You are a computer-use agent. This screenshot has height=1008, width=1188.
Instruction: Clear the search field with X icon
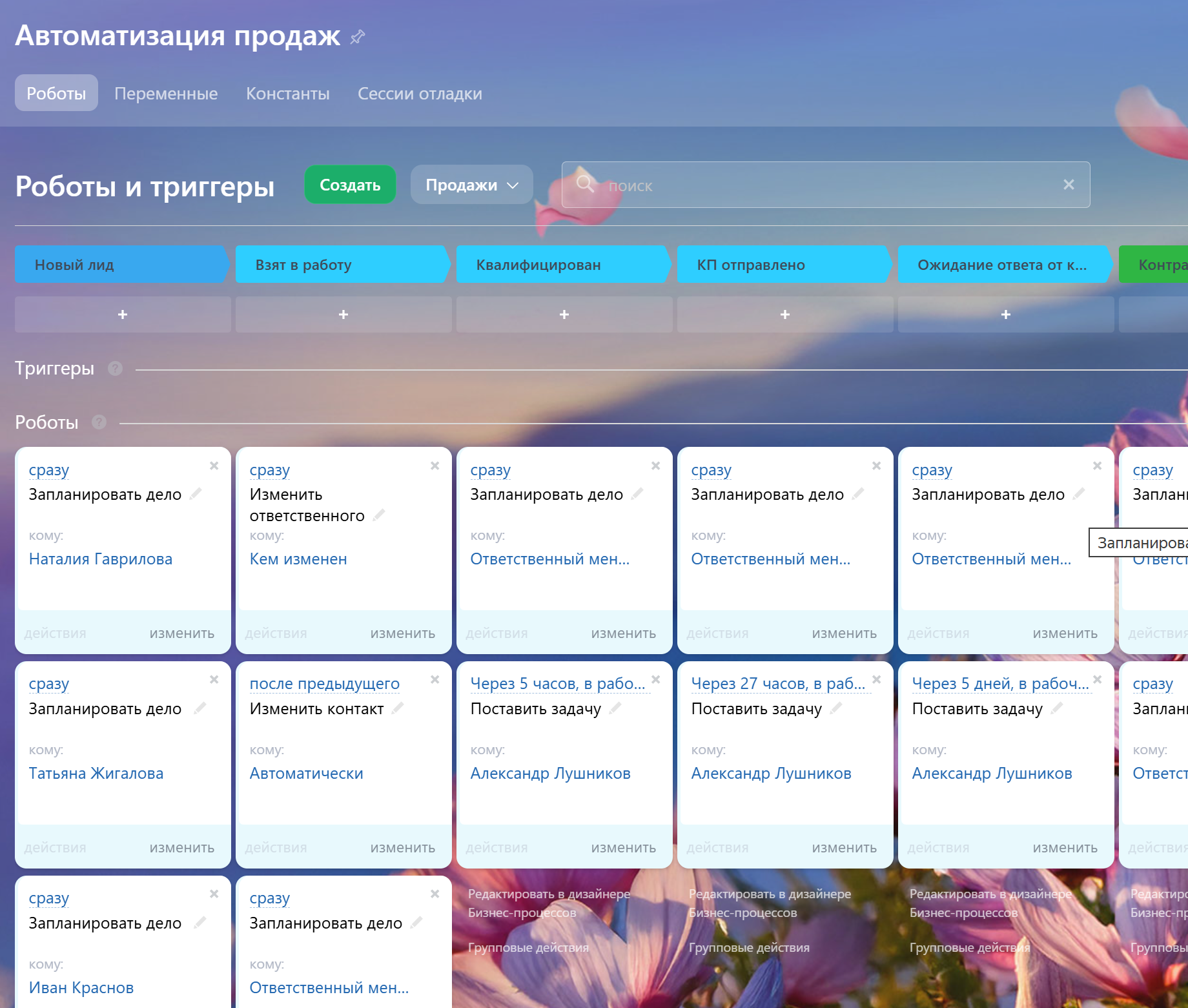click(x=1069, y=185)
